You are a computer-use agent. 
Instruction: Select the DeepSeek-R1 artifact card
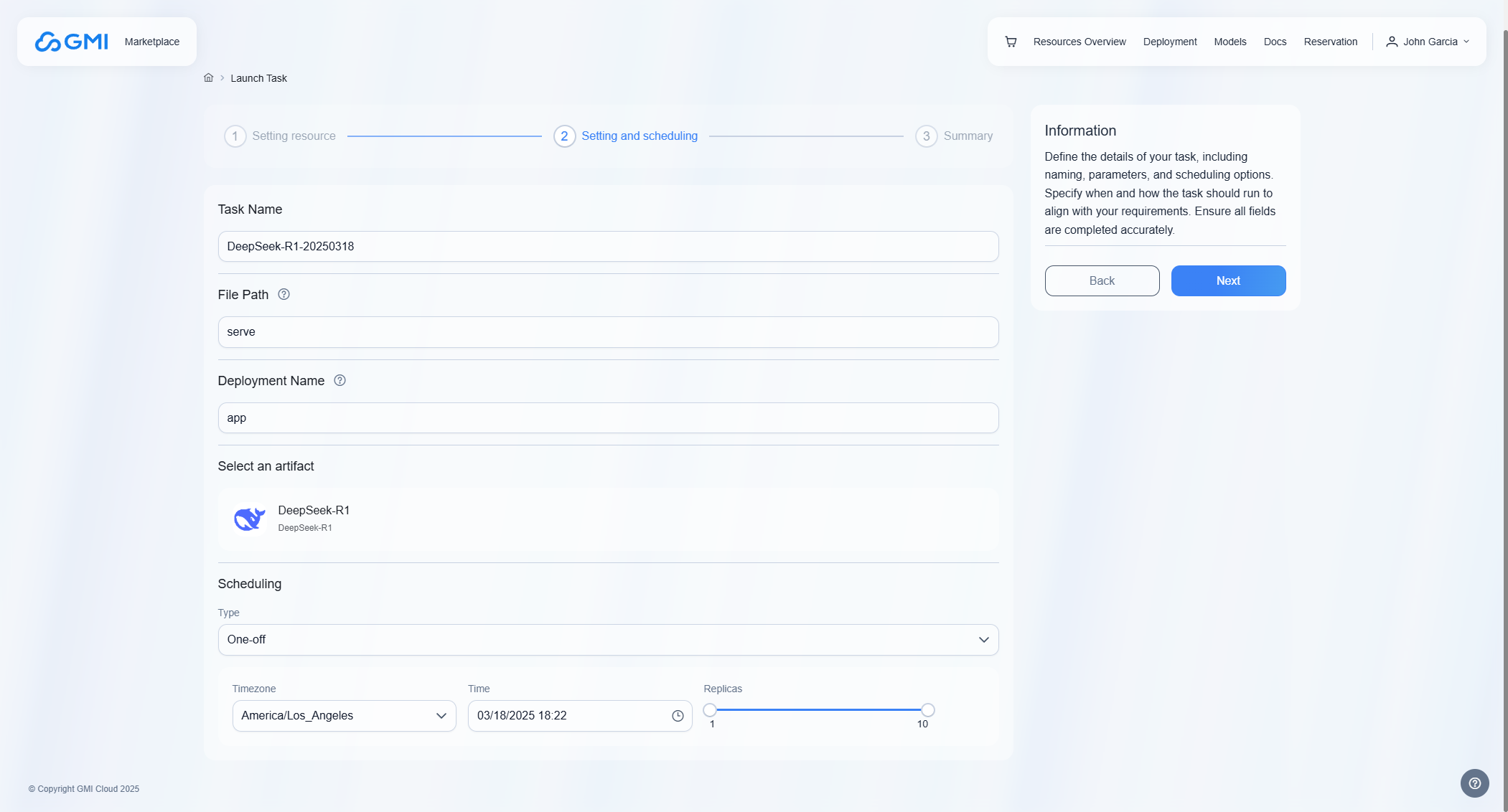[608, 519]
